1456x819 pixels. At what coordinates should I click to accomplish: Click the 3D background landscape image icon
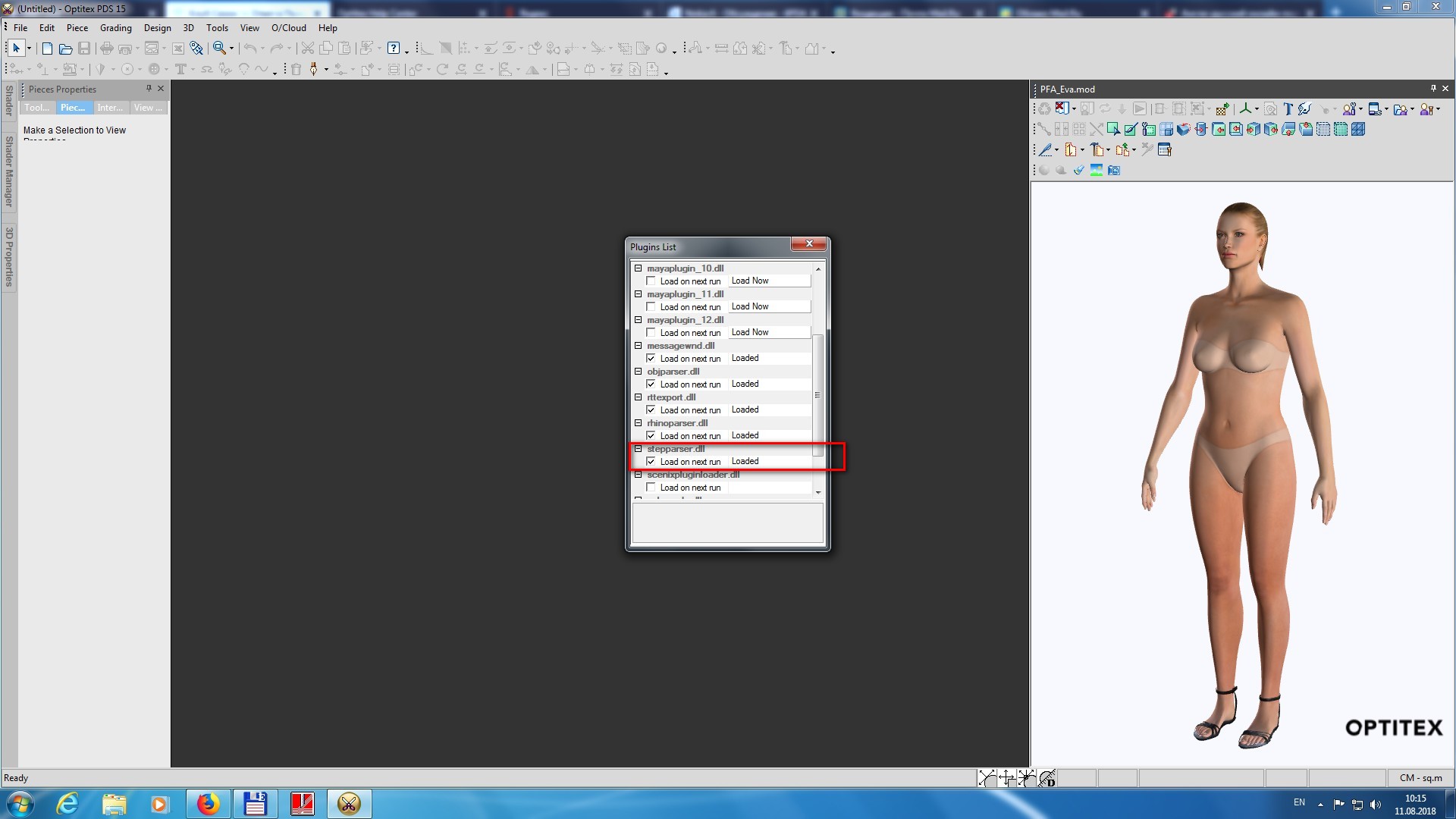pyautogui.click(x=1097, y=170)
